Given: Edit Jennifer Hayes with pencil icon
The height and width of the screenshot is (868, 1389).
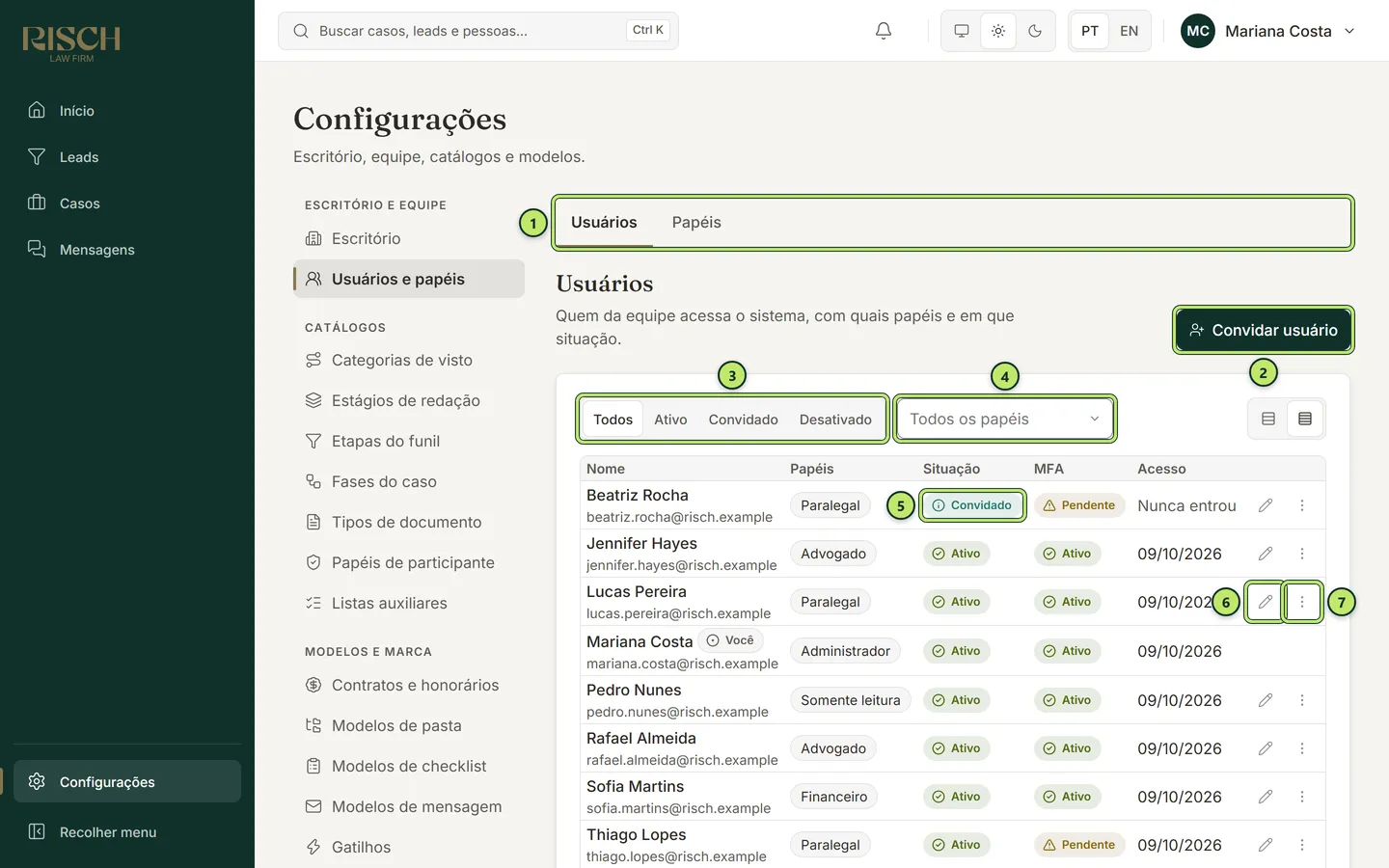Looking at the screenshot, I should point(1266,554).
